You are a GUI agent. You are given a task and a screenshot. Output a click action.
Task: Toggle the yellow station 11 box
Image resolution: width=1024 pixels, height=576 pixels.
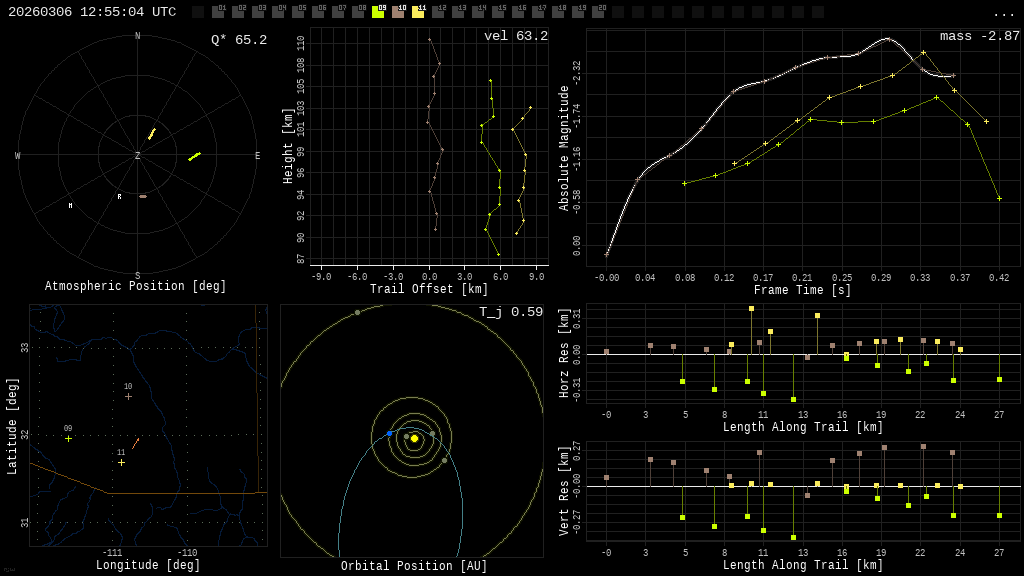coord(418,12)
